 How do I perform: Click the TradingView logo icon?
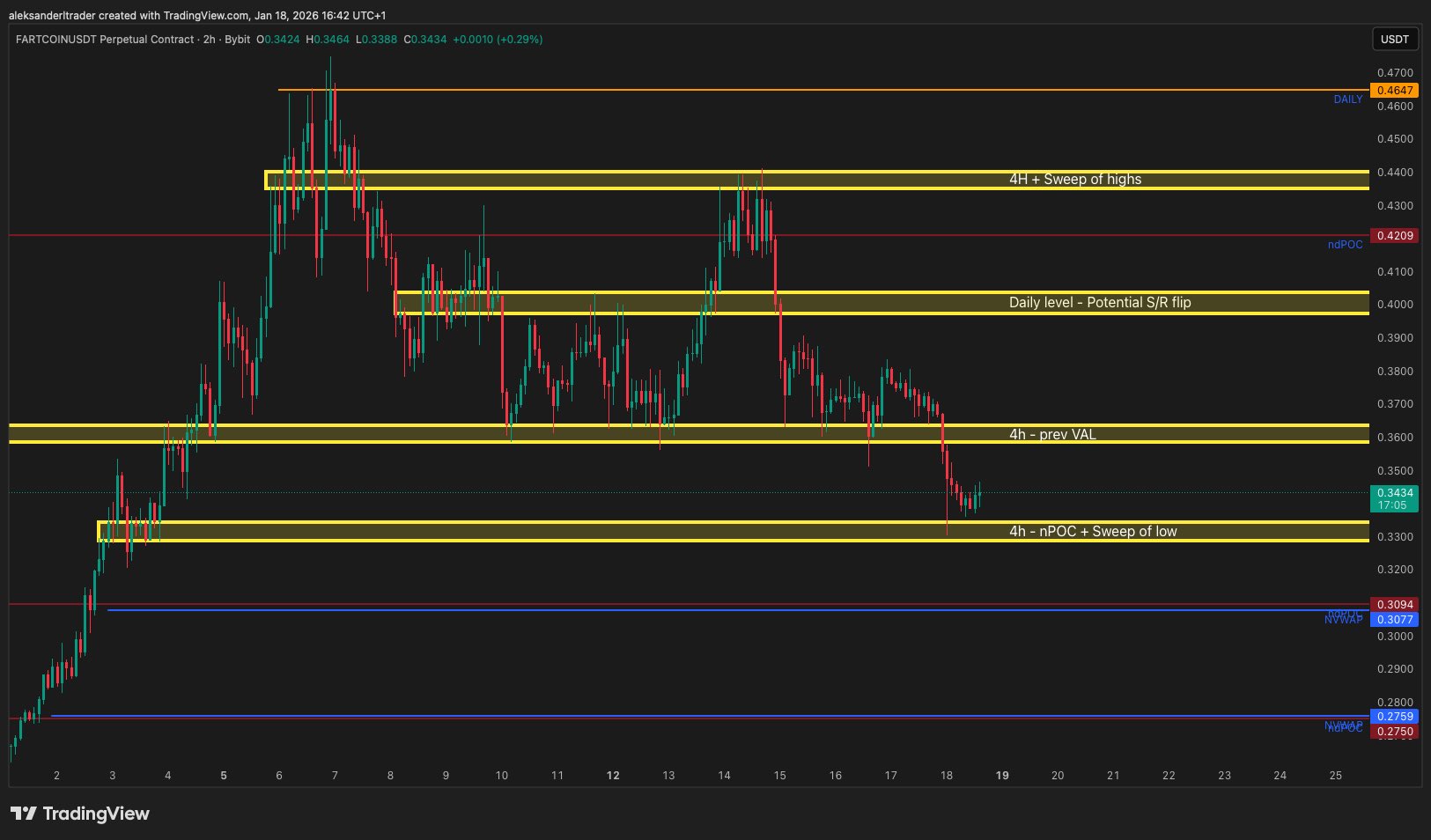click(24, 814)
